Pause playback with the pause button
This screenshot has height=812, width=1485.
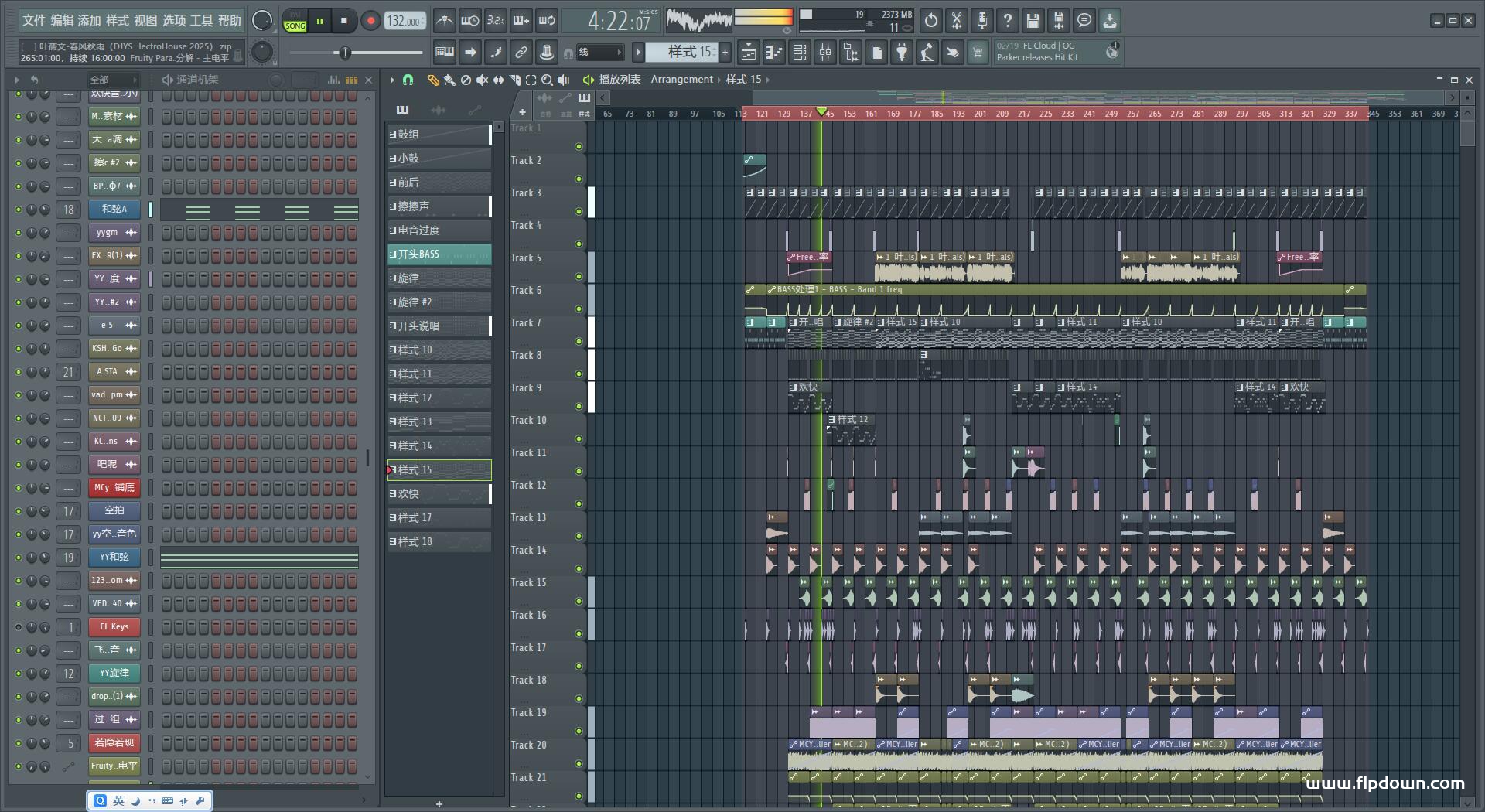click(x=319, y=21)
